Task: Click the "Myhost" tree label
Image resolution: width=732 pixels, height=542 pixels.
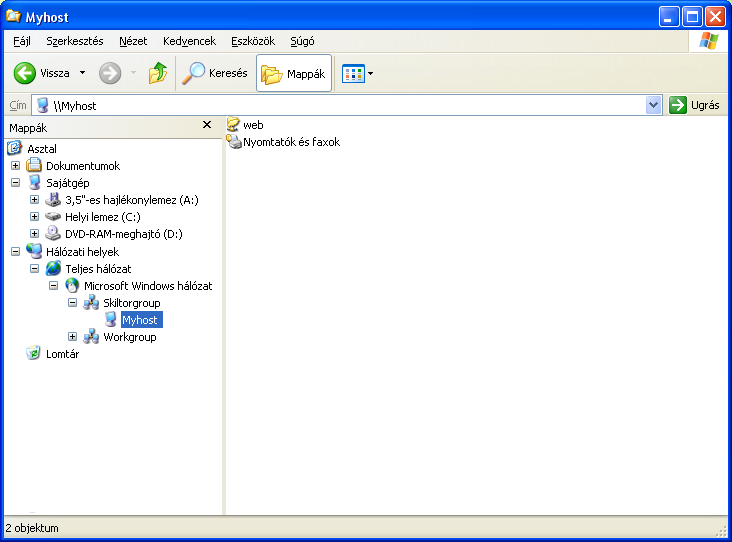Action: coord(141,320)
